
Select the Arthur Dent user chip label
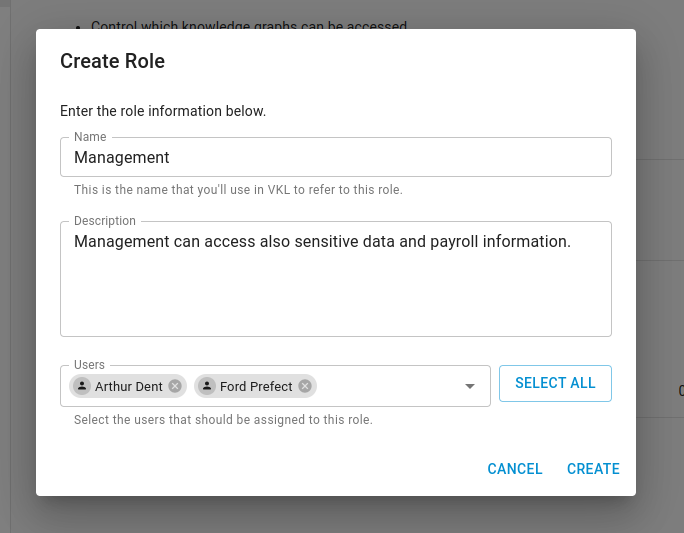click(129, 386)
